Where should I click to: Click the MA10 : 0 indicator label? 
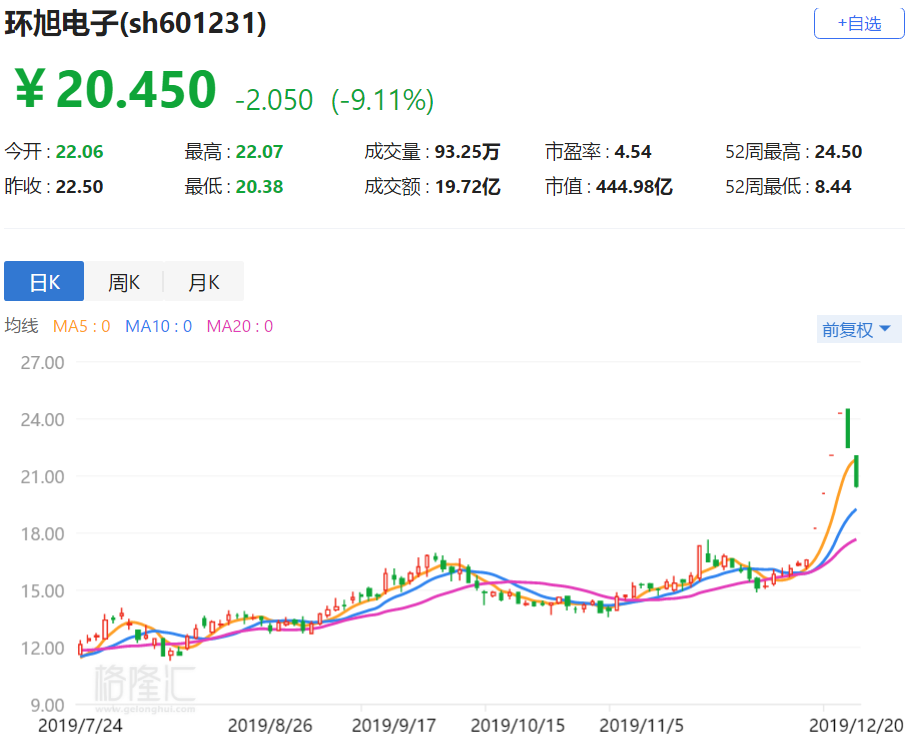click(x=158, y=326)
